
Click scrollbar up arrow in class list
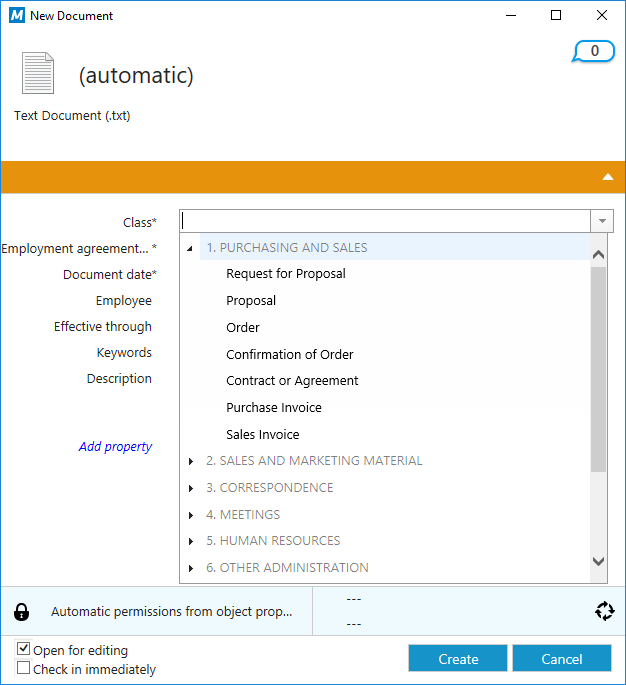(598, 254)
